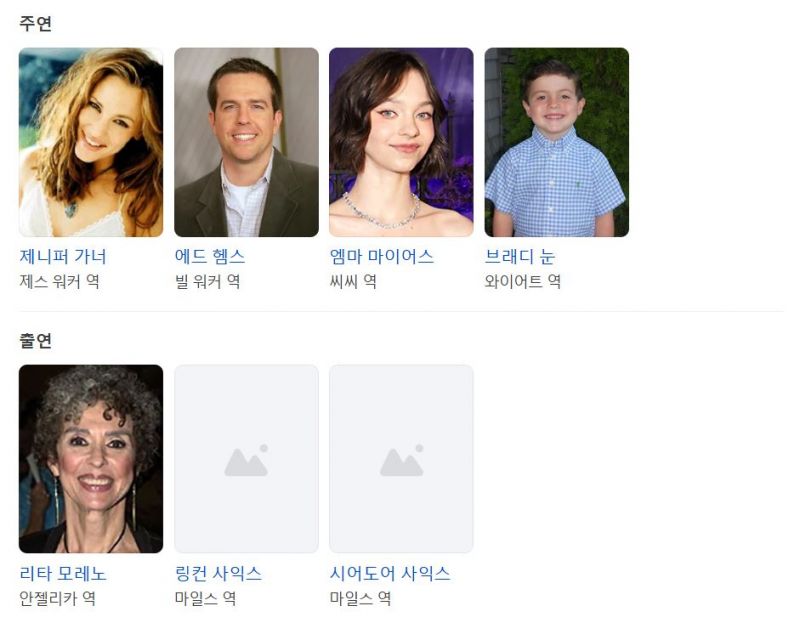
Task: Open the 링컨 사익스 link
Action: [218, 574]
